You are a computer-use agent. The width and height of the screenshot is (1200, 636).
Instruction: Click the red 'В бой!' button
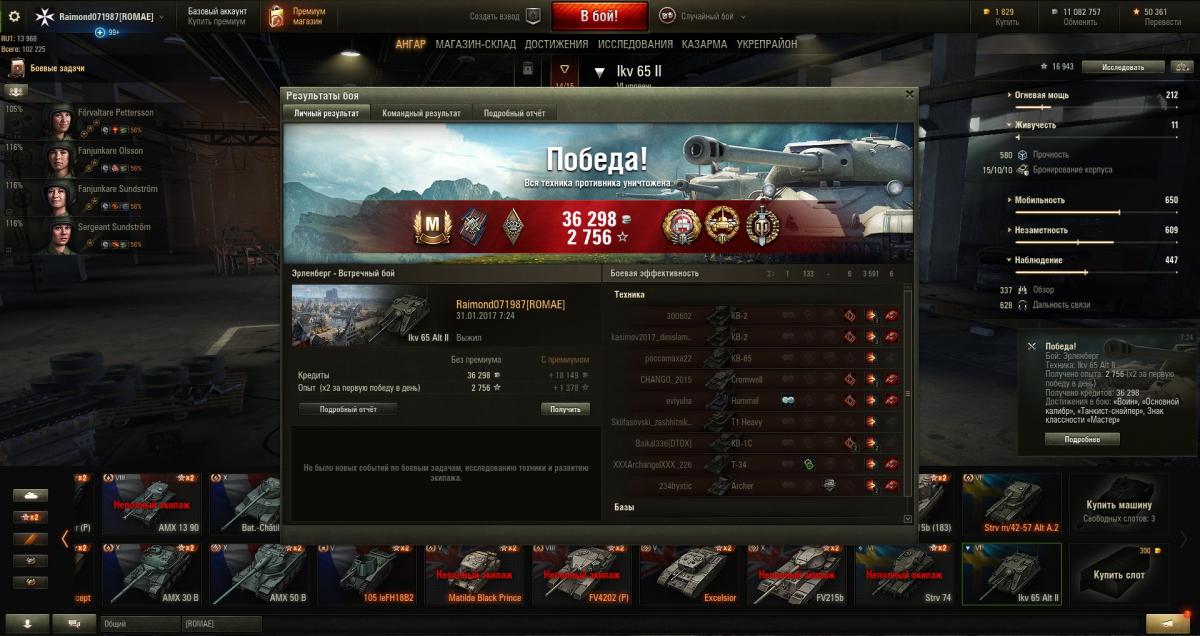600,16
